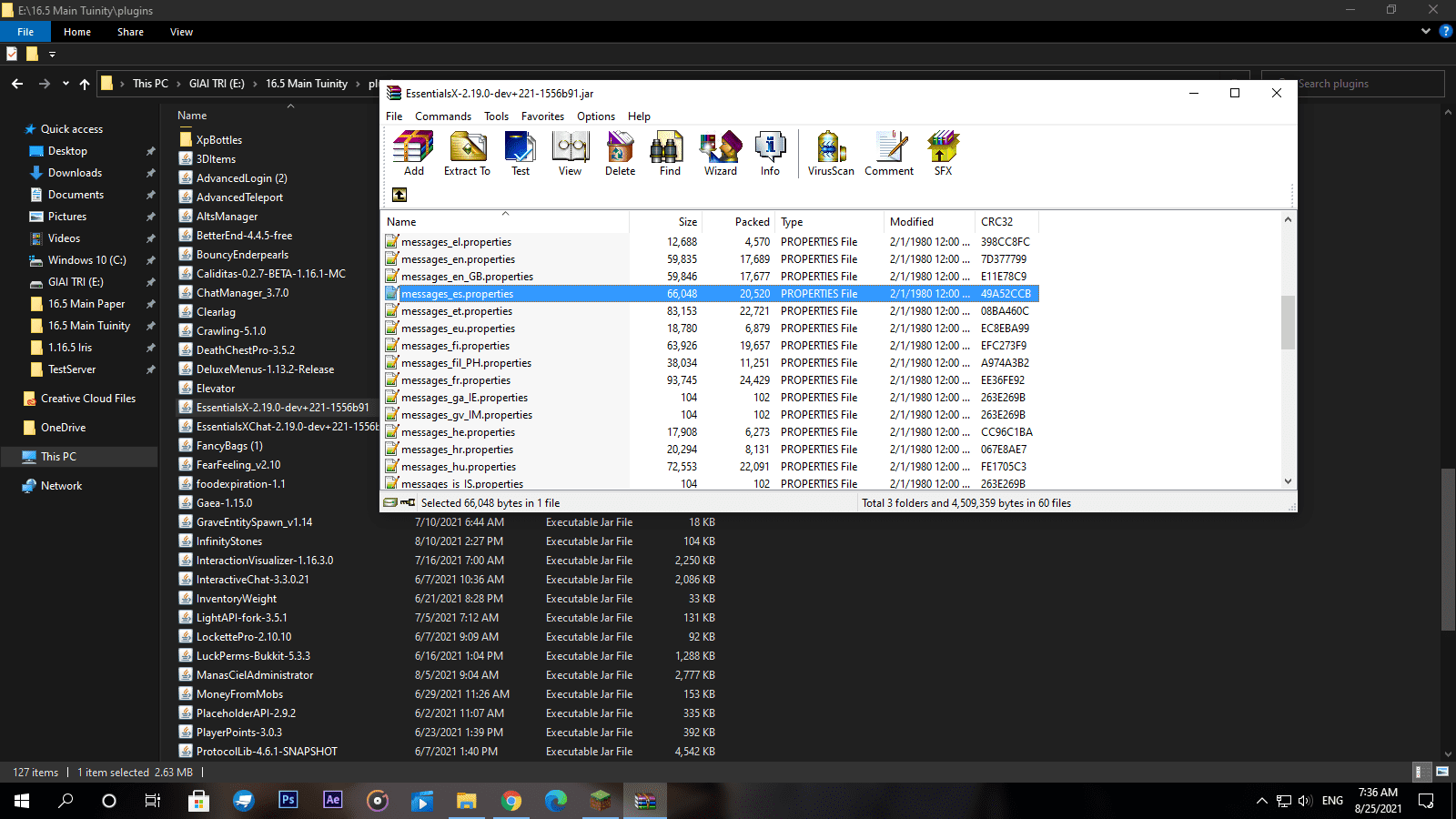Image resolution: width=1456 pixels, height=819 pixels.
Task: Open Network in navigation pane
Action: (x=61, y=486)
